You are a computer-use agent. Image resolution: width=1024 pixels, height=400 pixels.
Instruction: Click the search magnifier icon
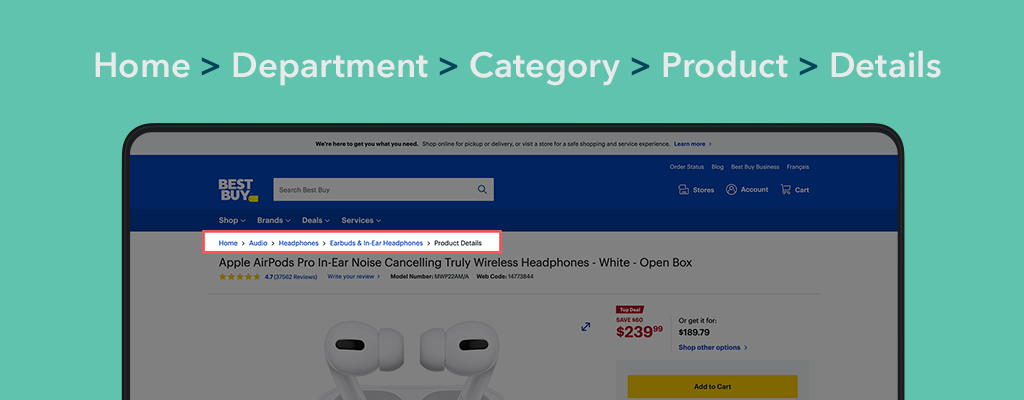482,190
